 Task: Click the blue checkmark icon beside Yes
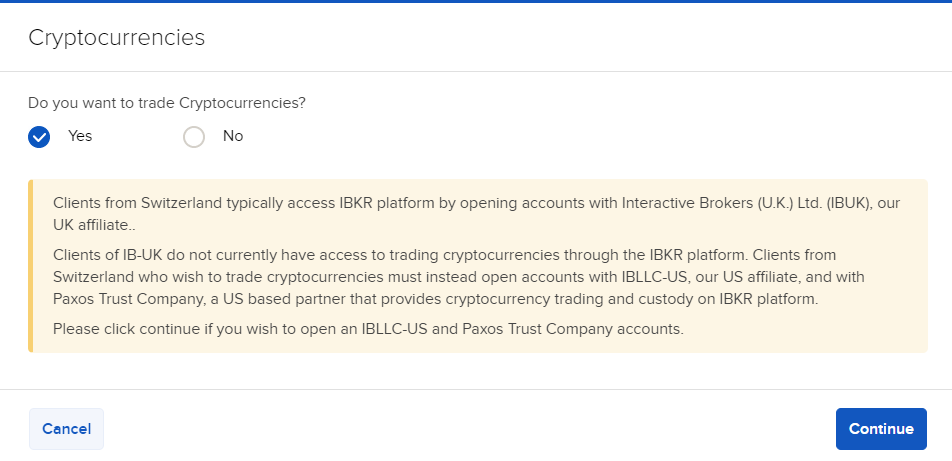(39, 137)
